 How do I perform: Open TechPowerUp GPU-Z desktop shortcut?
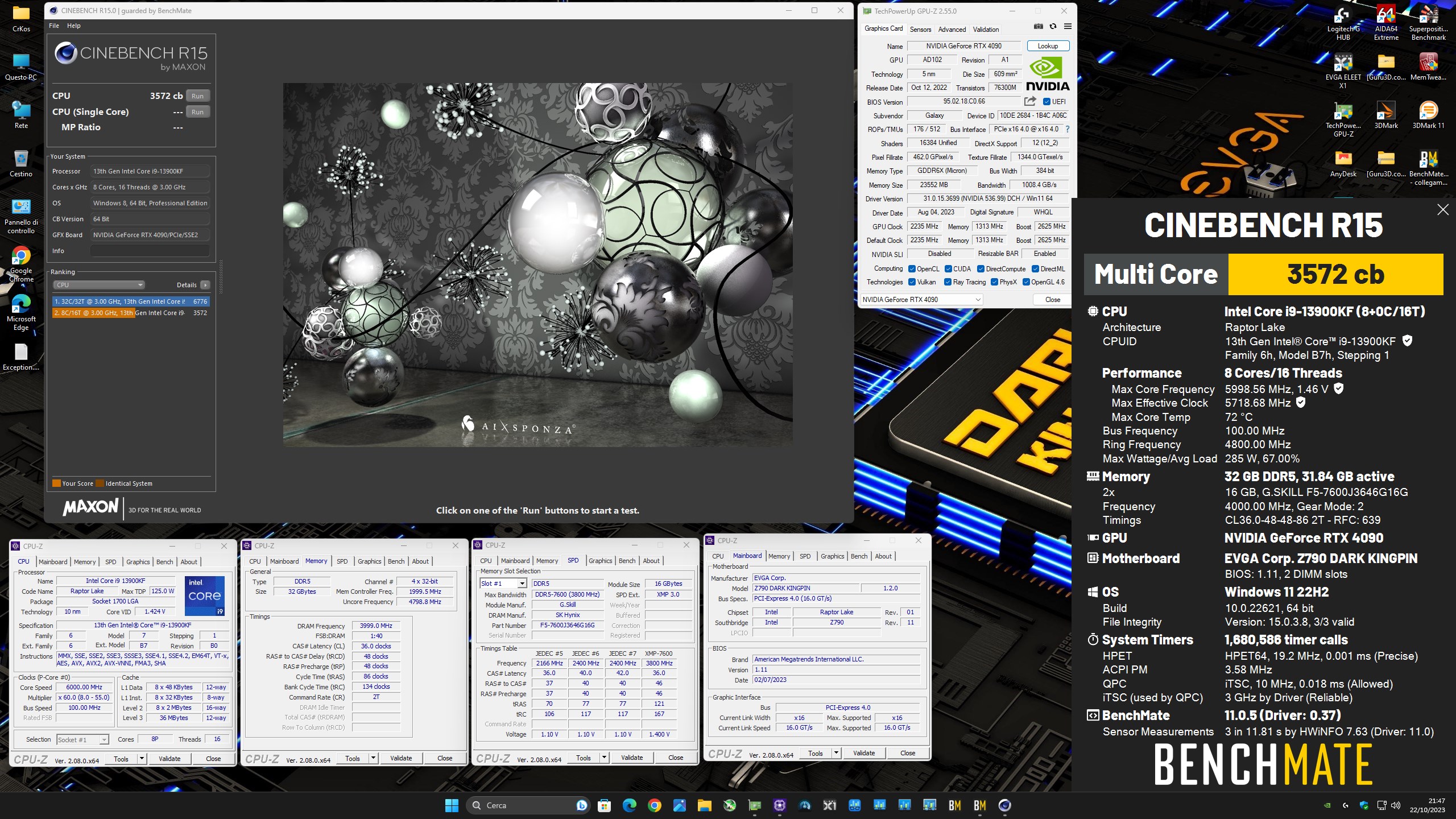point(1343,119)
